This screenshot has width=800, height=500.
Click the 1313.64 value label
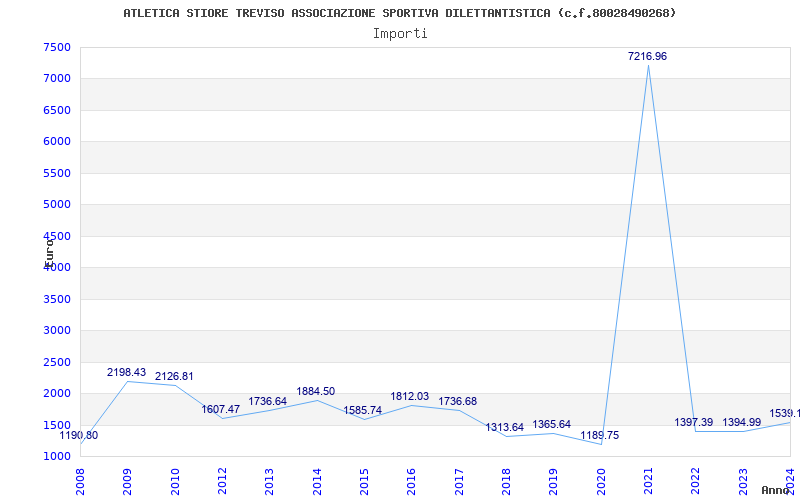(x=504, y=427)
